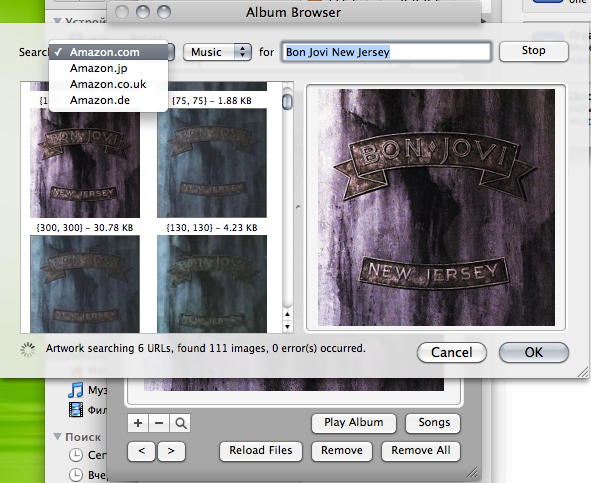The image size is (591, 483).
Task: Select the blue 130x130 cover thumbnail
Action: click(212, 163)
